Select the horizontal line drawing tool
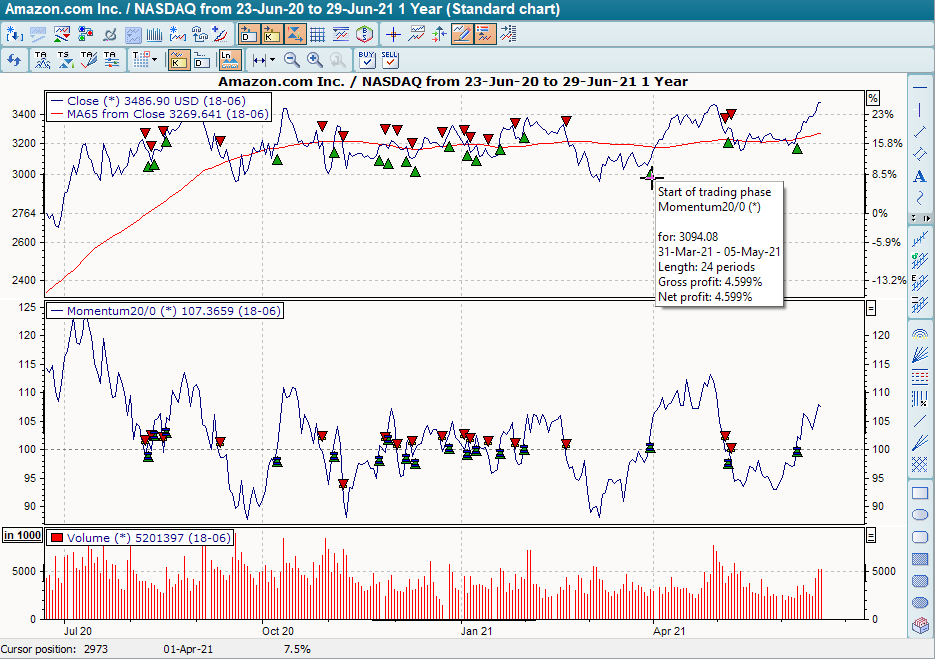The width and height of the screenshot is (935, 659). pos(919,87)
